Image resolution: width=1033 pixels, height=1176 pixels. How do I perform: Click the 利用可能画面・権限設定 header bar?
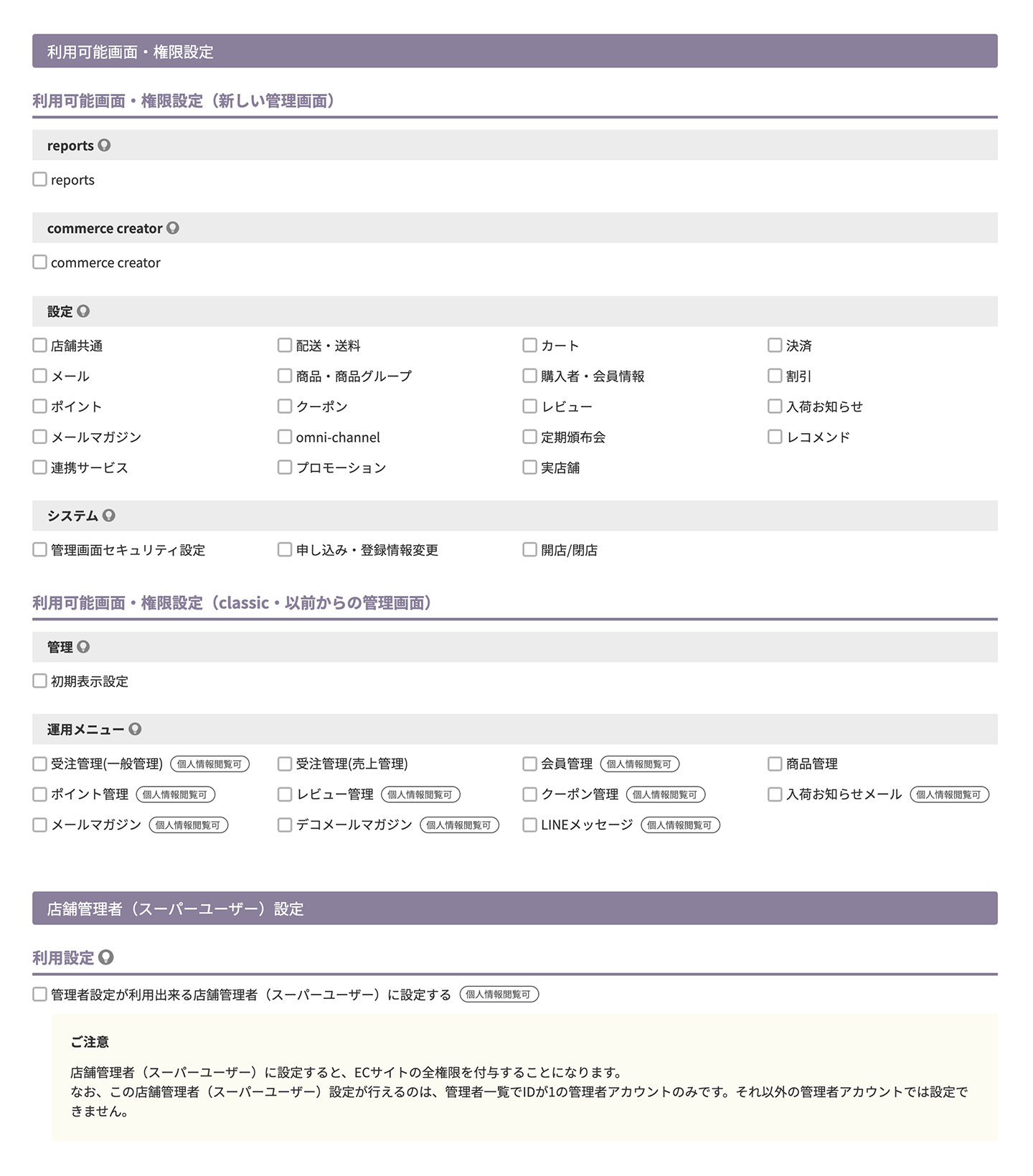click(515, 51)
